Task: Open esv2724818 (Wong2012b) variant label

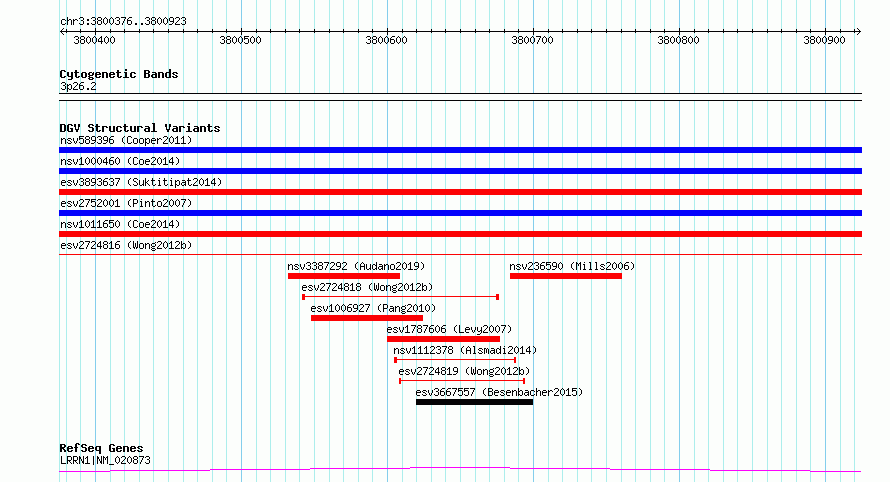Action: 367,287
